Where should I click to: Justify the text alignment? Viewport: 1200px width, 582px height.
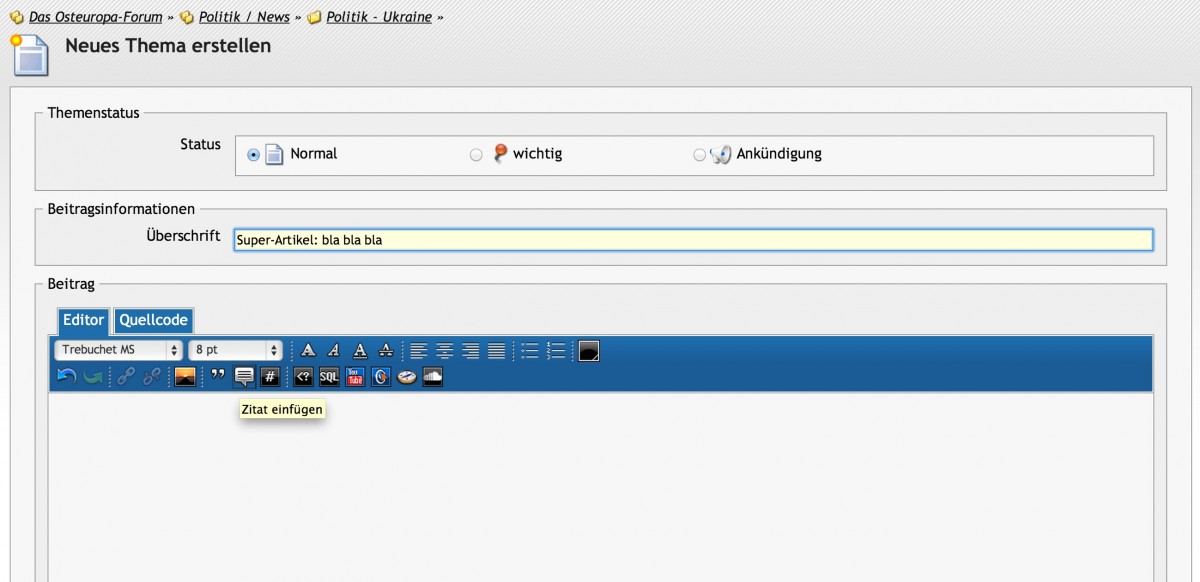pyautogui.click(x=497, y=351)
